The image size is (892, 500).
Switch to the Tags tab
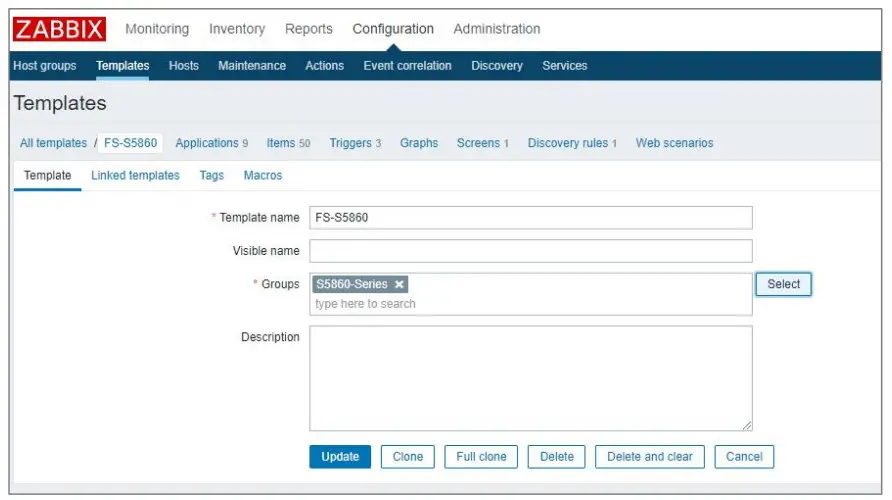212,175
